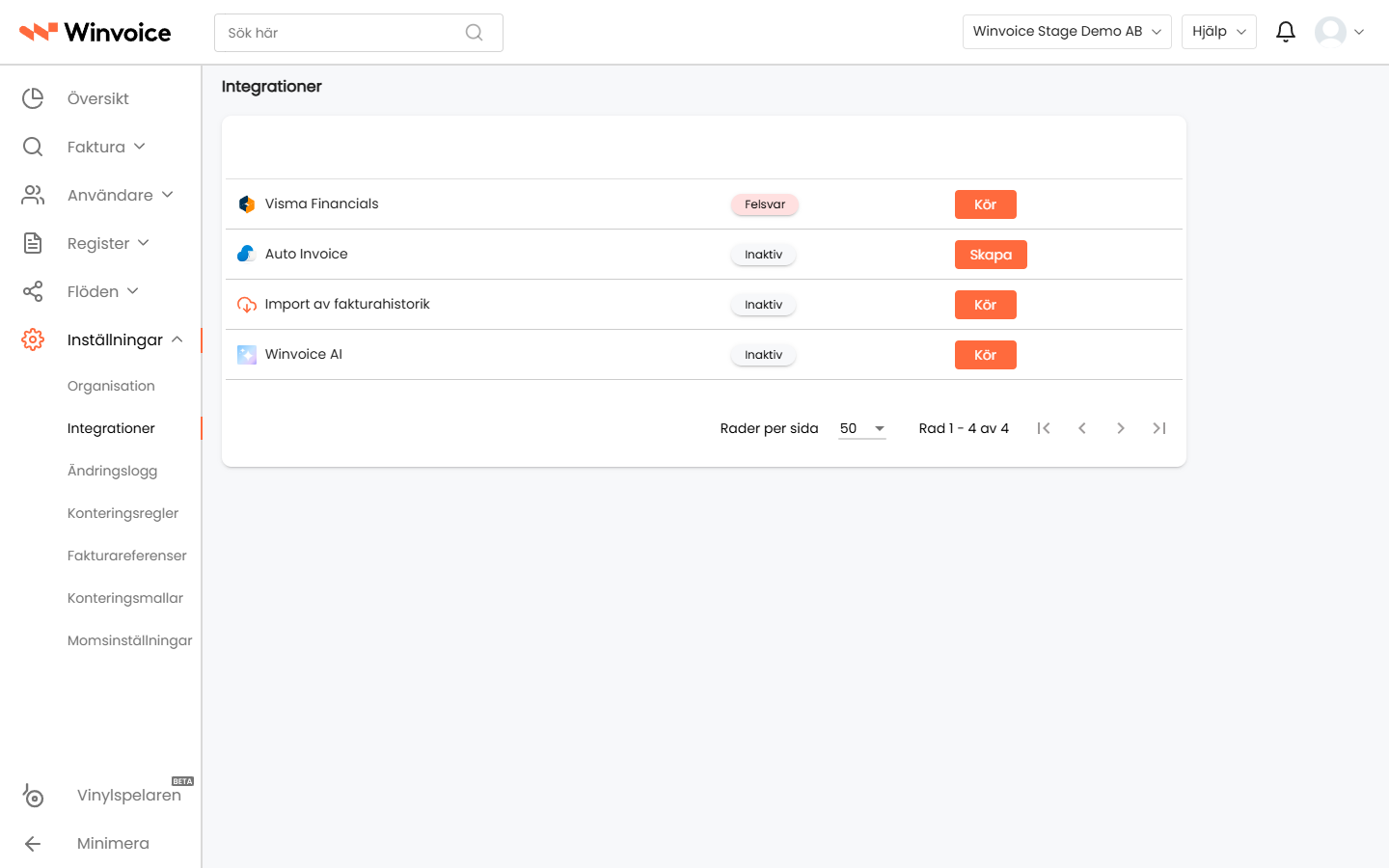This screenshot has height=868, width=1389.
Task: Click the Visma Financials row name
Action: click(x=322, y=203)
